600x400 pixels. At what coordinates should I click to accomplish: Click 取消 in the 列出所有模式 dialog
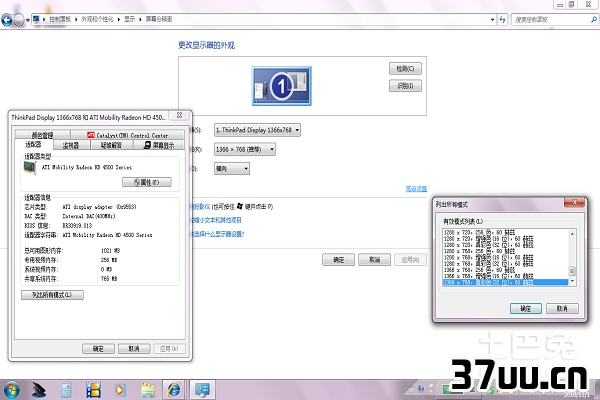pyautogui.click(x=562, y=309)
